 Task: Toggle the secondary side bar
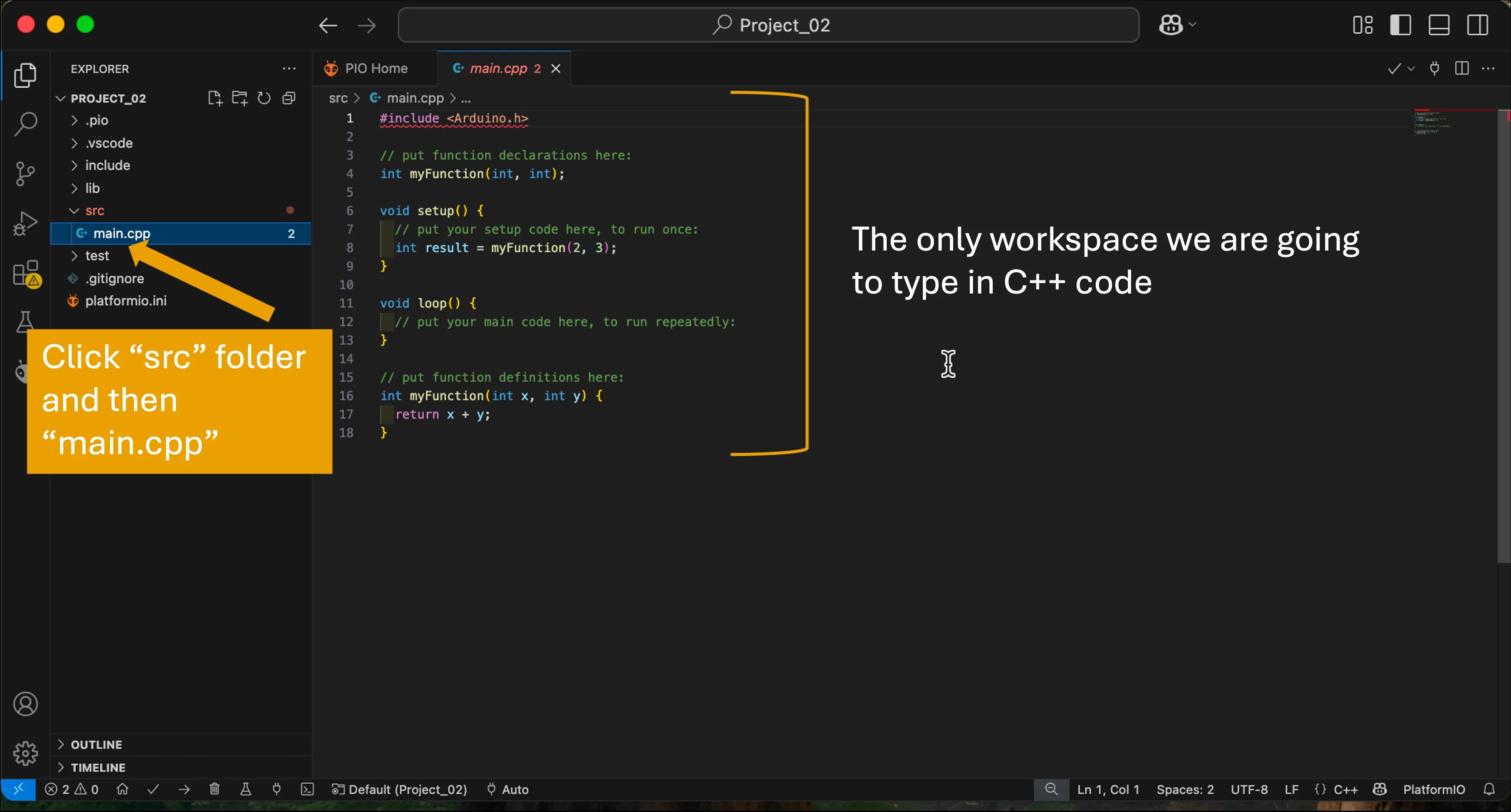tap(1478, 25)
